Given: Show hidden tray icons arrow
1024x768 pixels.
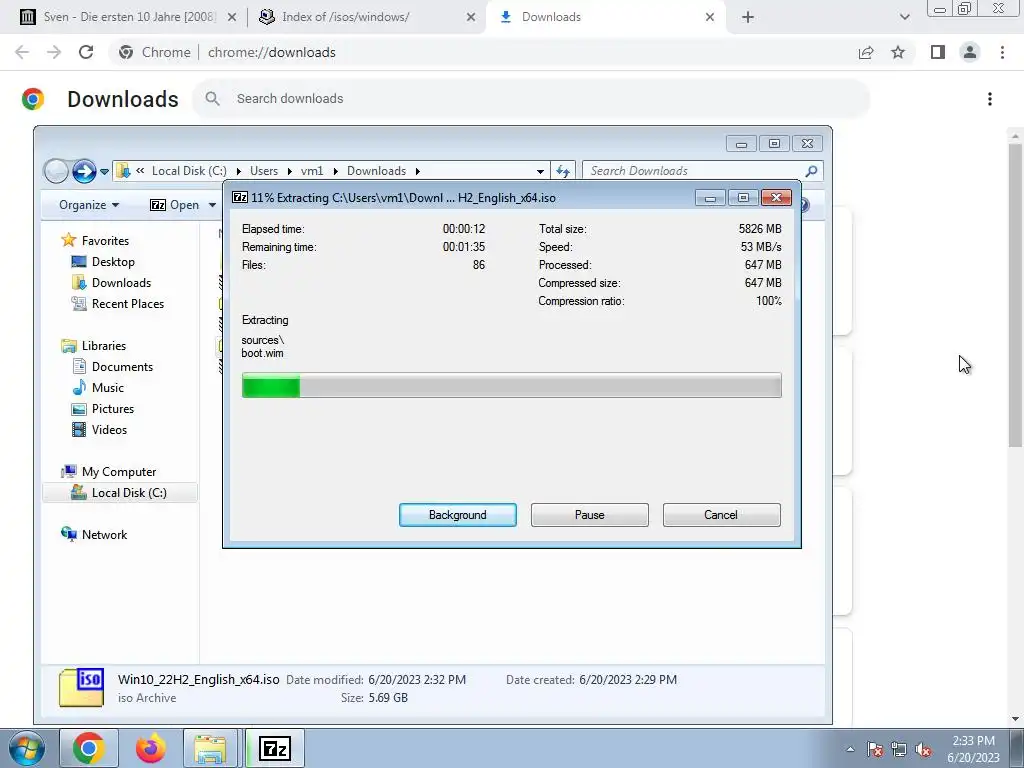Looking at the screenshot, I should coord(850,749).
